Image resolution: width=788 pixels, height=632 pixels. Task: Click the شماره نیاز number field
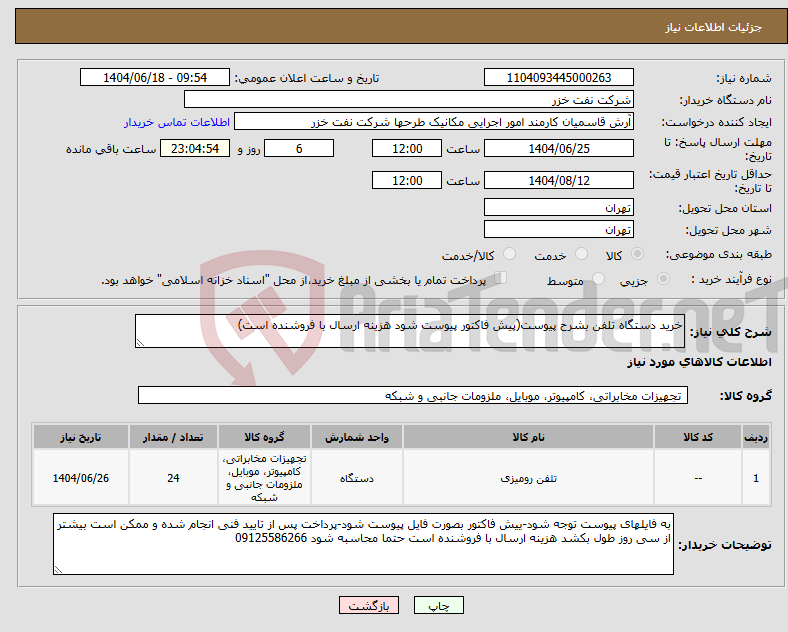tap(558, 77)
